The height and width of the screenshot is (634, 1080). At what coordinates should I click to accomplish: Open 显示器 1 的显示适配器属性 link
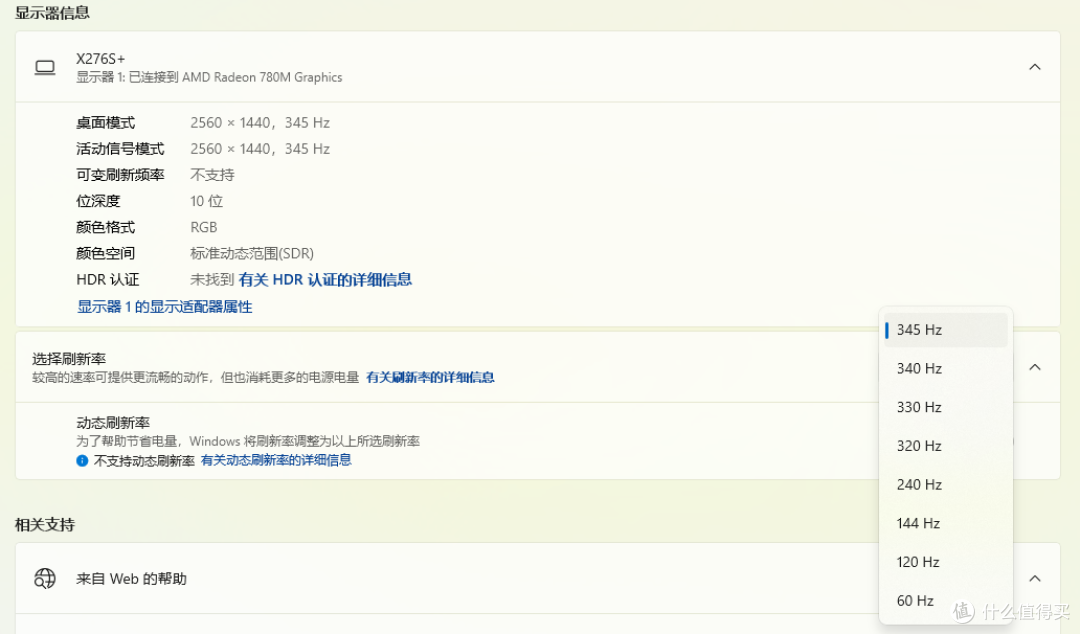(x=165, y=307)
